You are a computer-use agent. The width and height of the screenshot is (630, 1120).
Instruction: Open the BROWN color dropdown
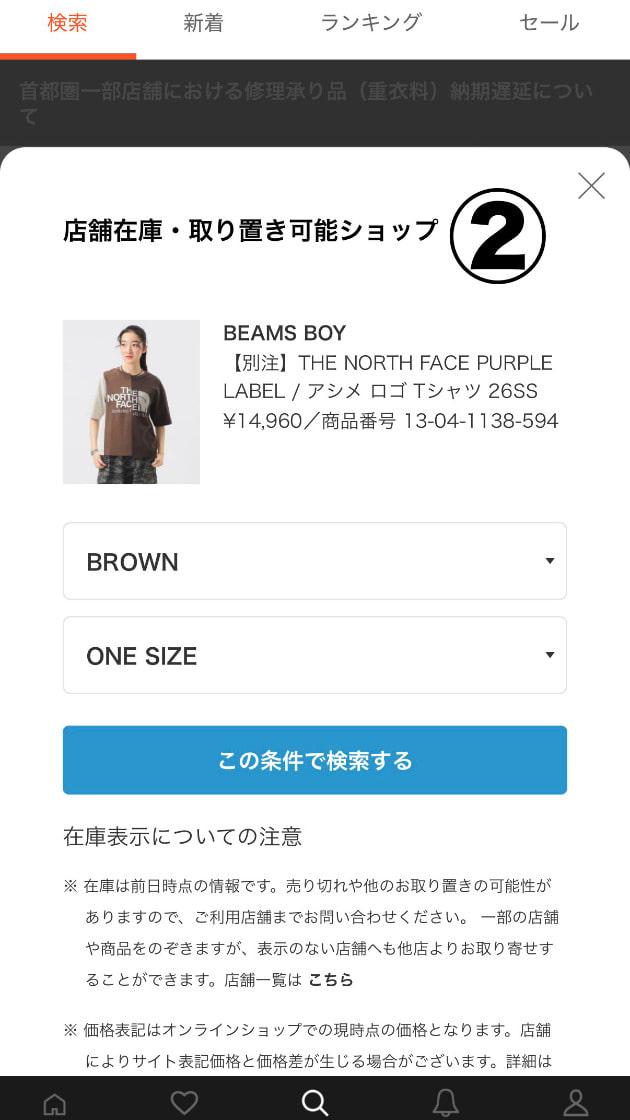(314, 561)
